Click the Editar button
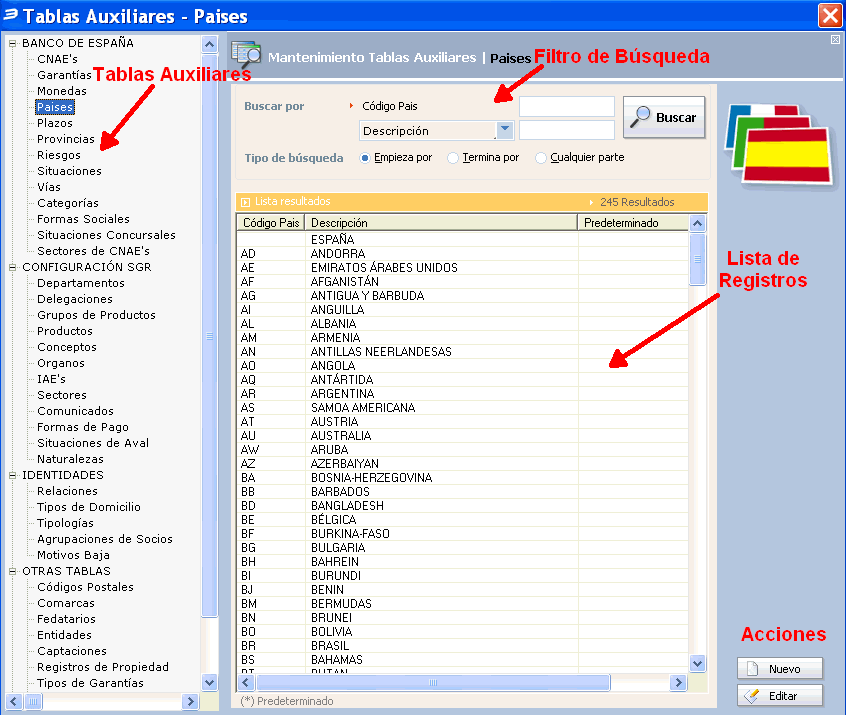Image resolution: width=846 pixels, height=715 pixels. [x=780, y=696]
